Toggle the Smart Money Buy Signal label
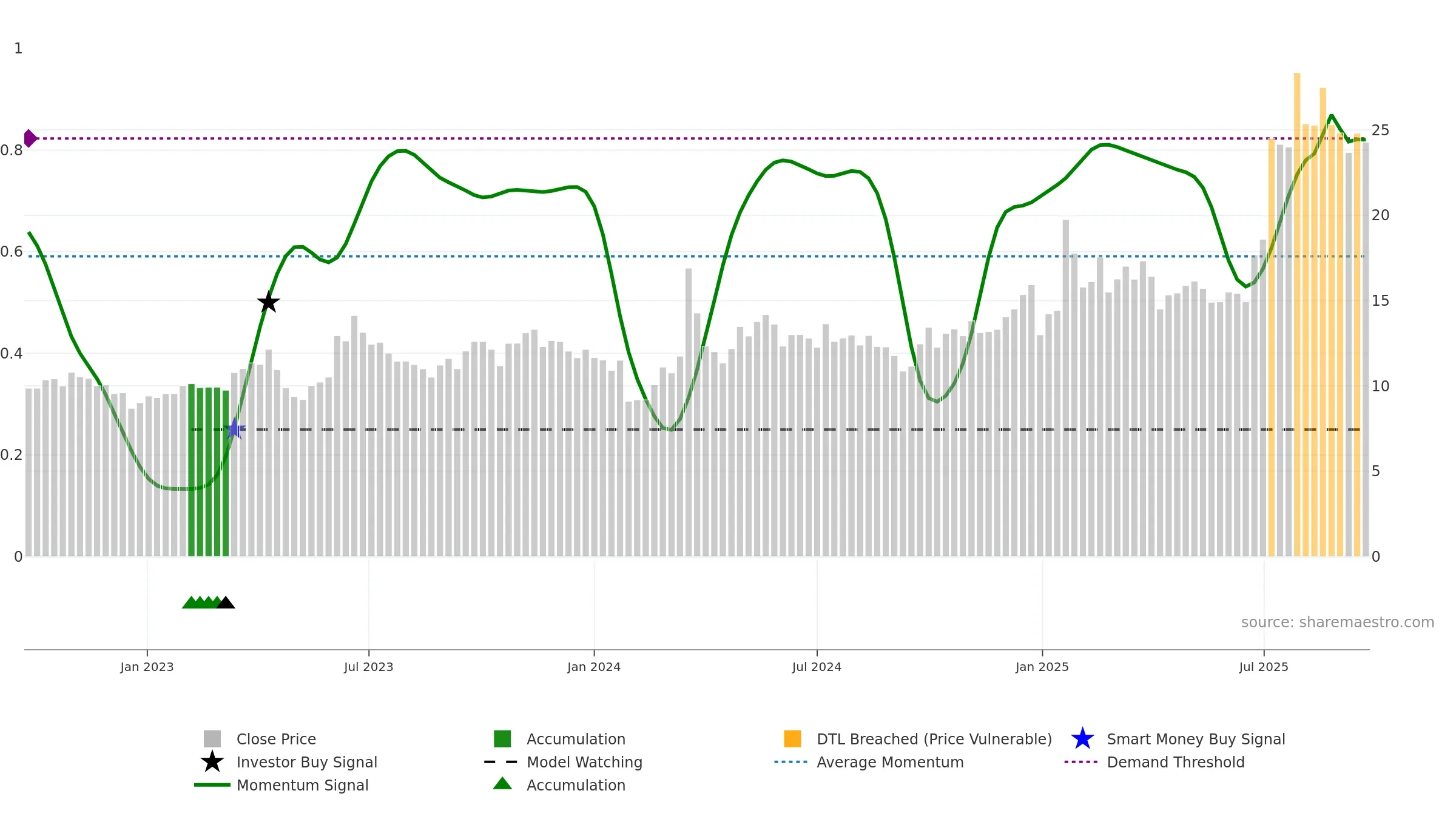Screen dimensions: 1456x819 (1196, 739)
